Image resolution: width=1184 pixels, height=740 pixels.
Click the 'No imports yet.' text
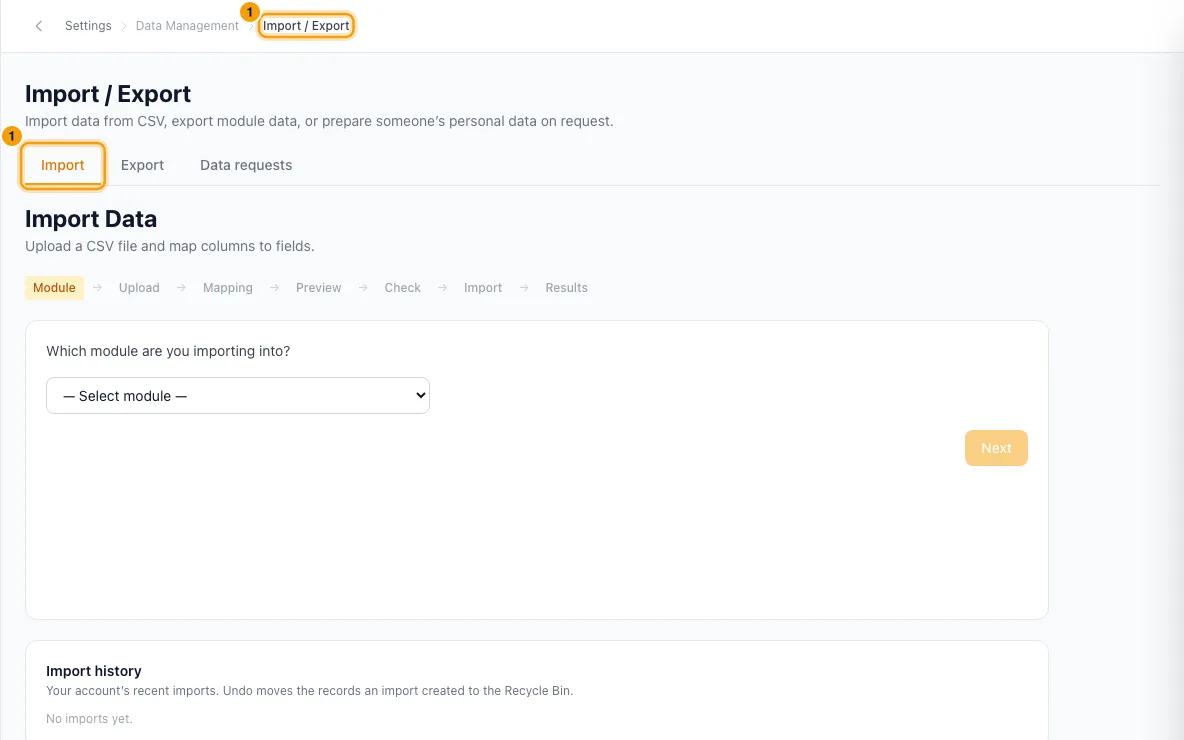pyautogui.click(x=89, y=719)
